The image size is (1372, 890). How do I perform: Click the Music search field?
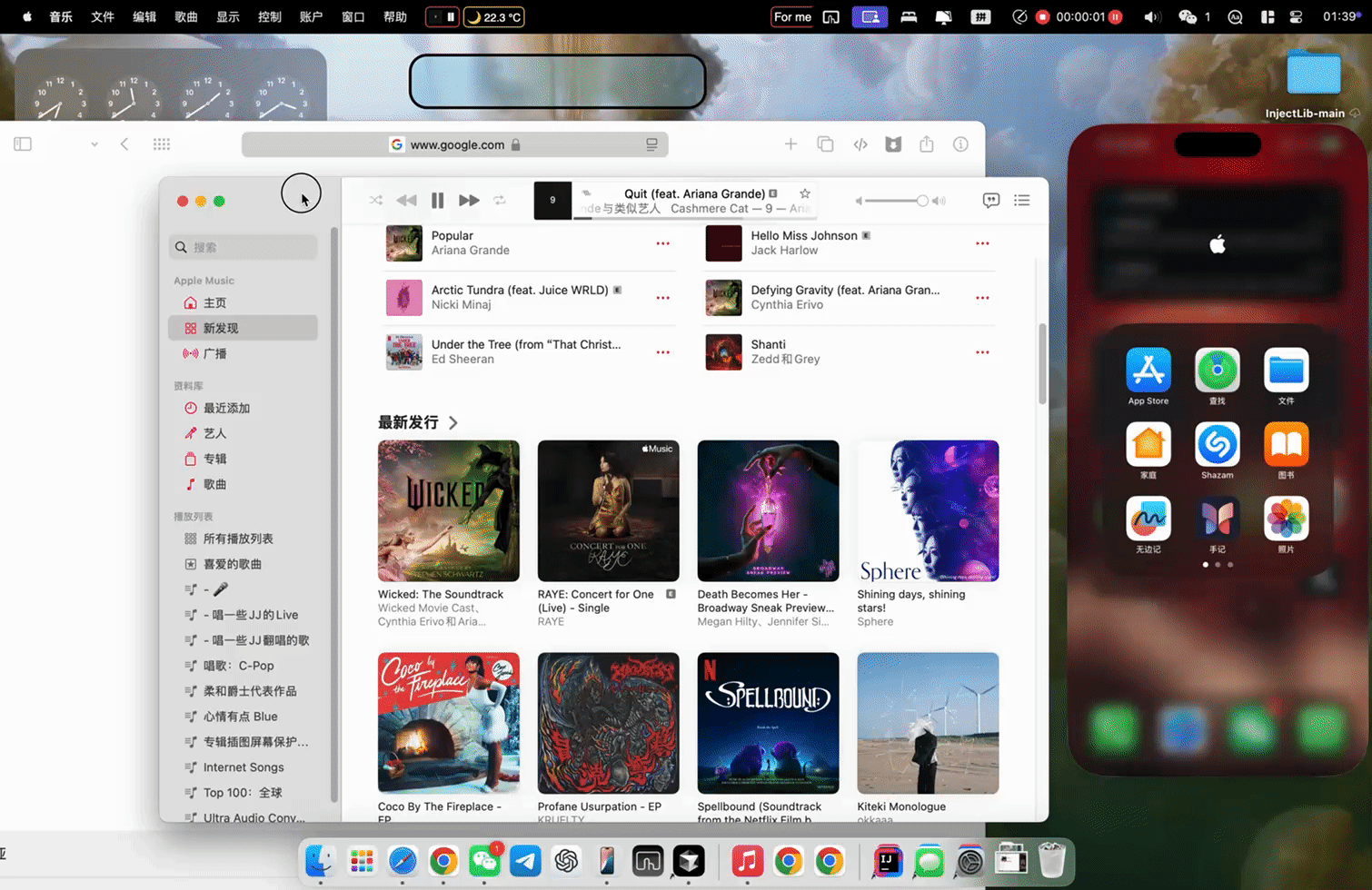point(244,247)
